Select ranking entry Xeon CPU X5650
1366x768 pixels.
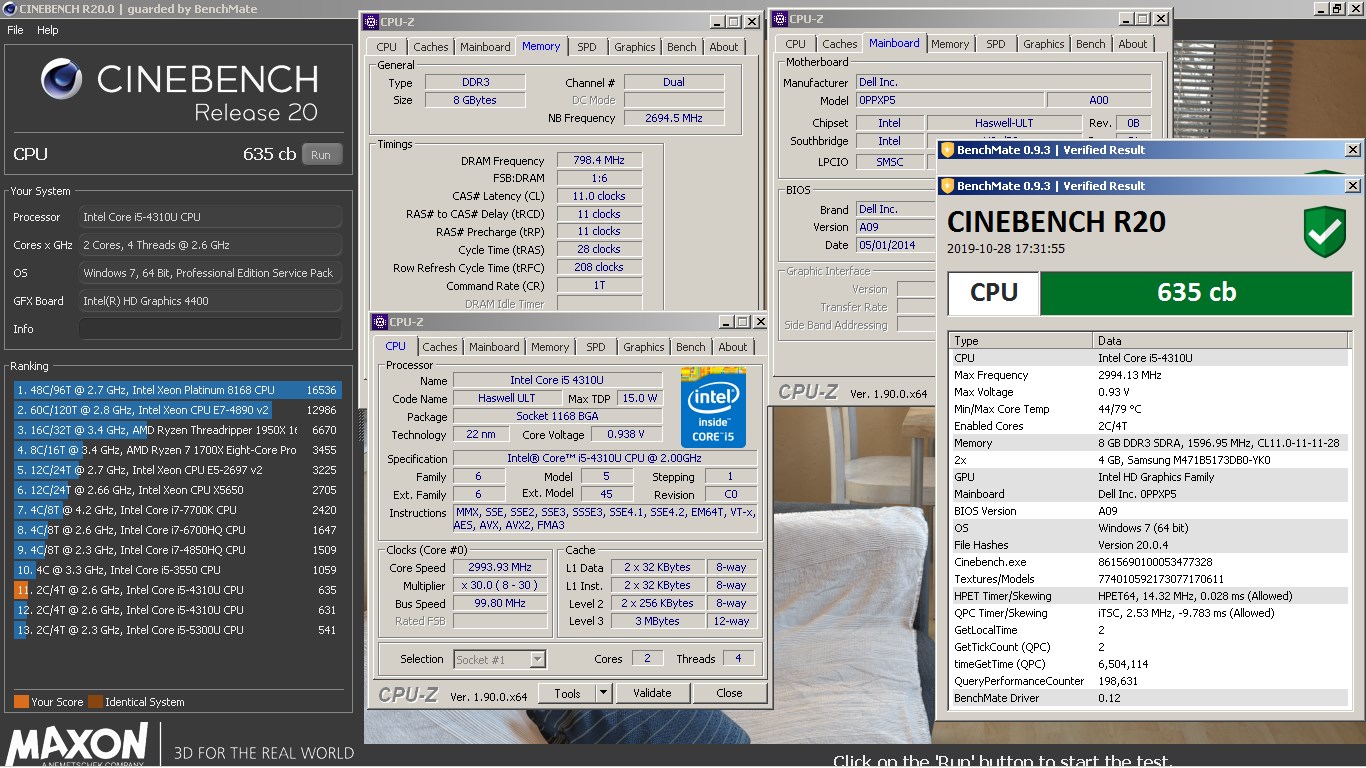point(177,490)
